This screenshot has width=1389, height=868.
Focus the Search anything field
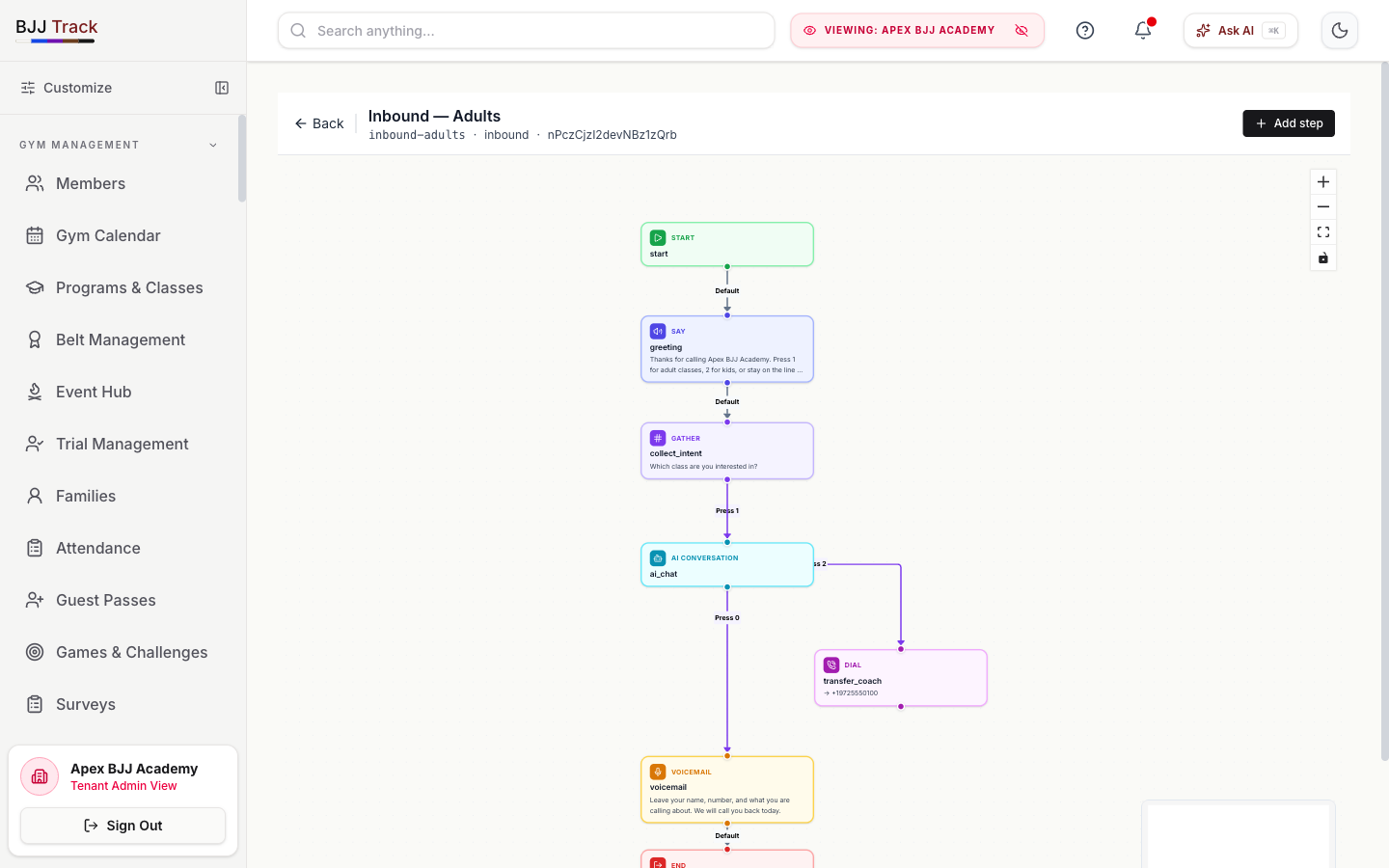point(527,31)
